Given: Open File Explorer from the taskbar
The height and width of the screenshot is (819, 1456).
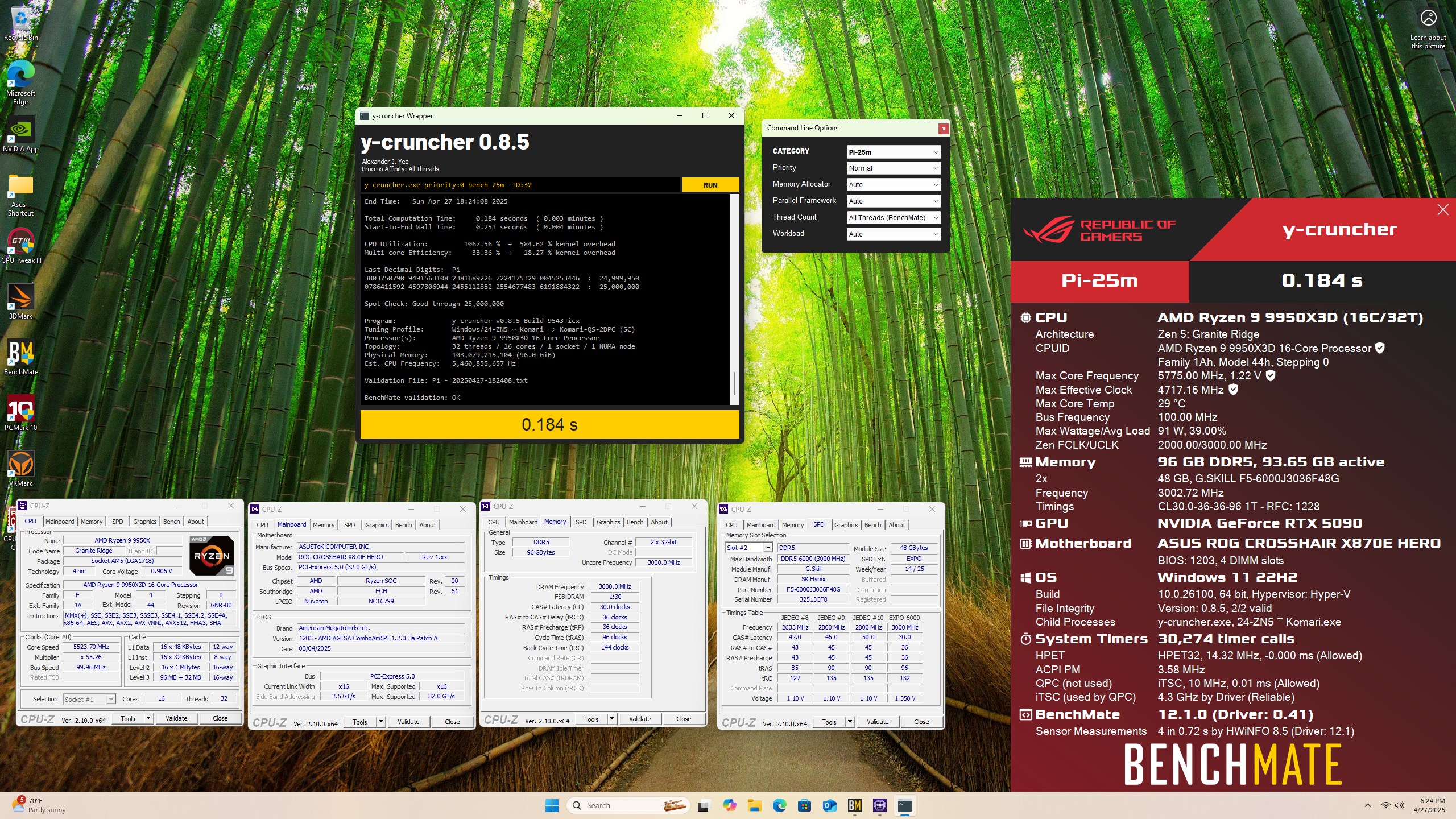Looking at the screenshot, I should pos(754,805).
